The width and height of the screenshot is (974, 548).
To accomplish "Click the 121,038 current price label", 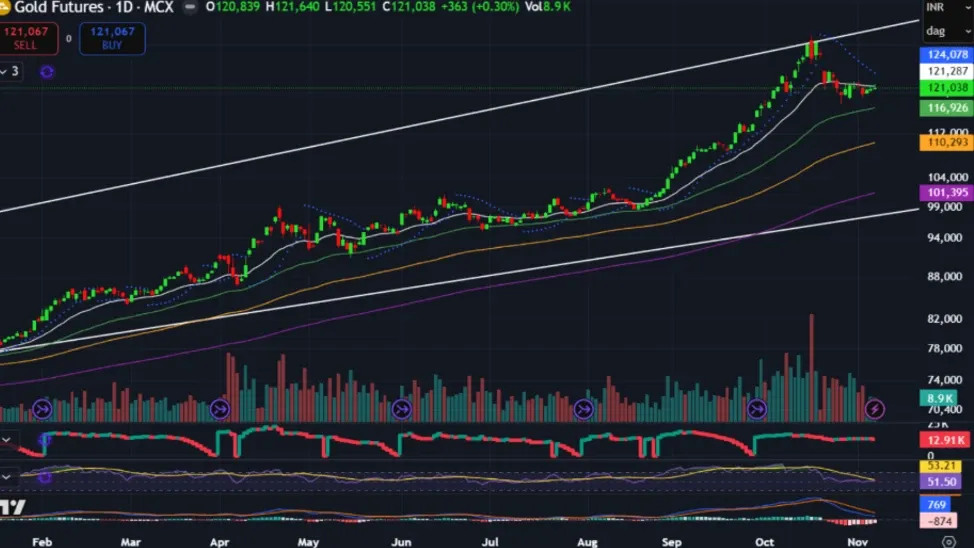I will coord(946,89).
